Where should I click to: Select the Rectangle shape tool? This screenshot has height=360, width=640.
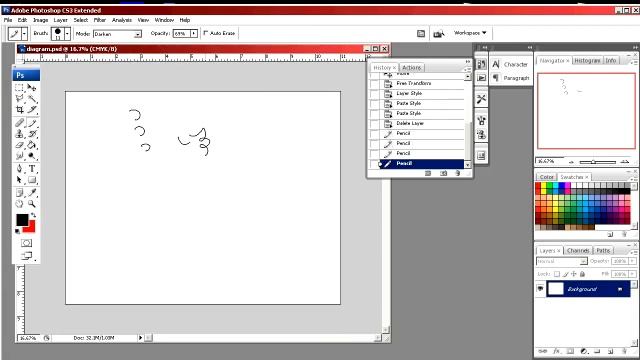pyautogui.click(x=32, y=180)
